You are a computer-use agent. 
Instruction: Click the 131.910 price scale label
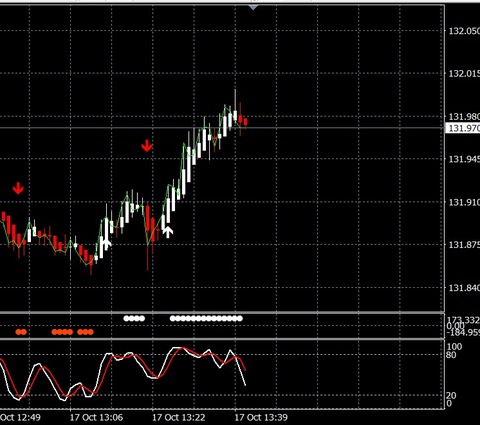464,202
